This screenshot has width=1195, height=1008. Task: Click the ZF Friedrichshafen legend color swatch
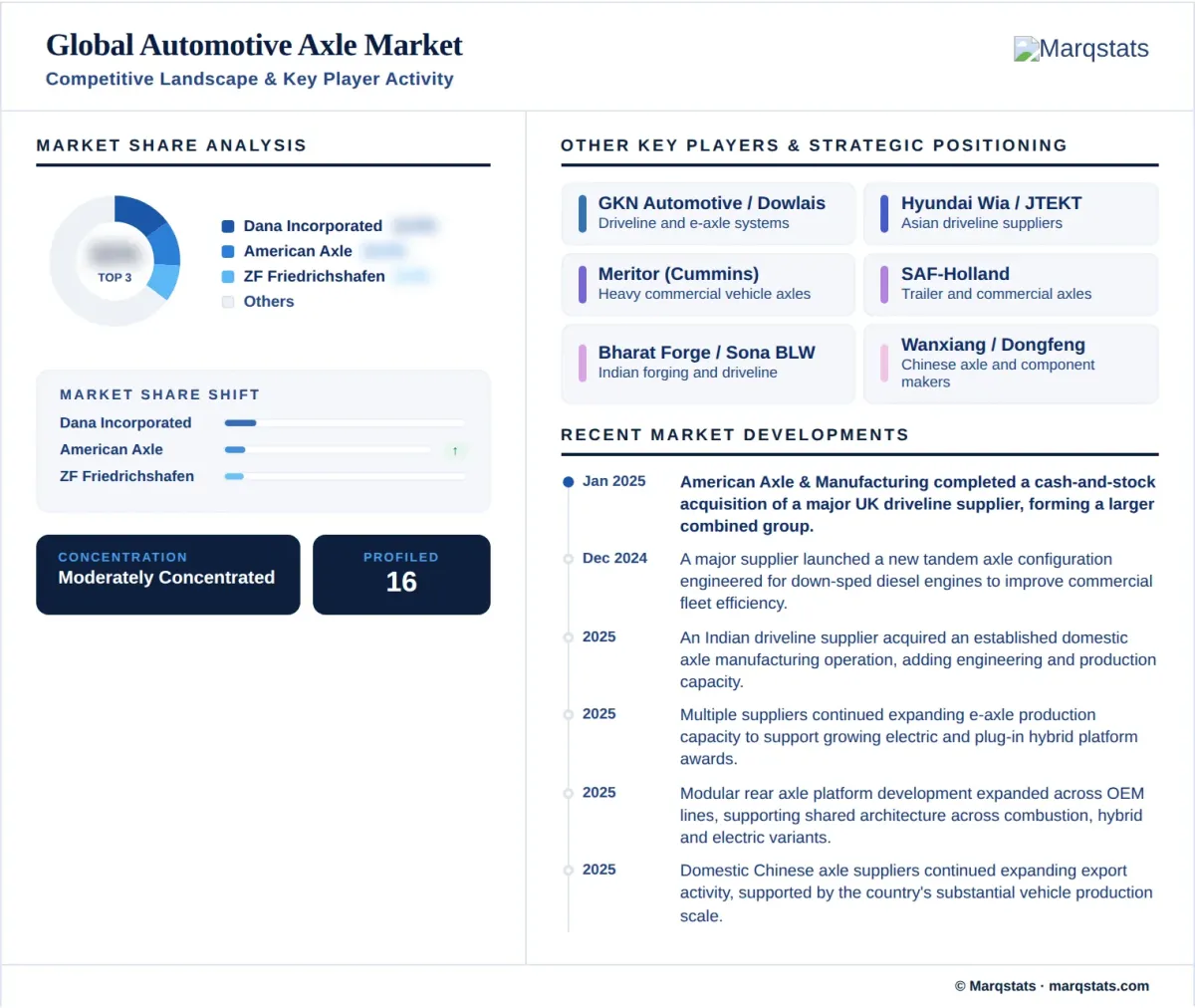[x=228, y=277]
